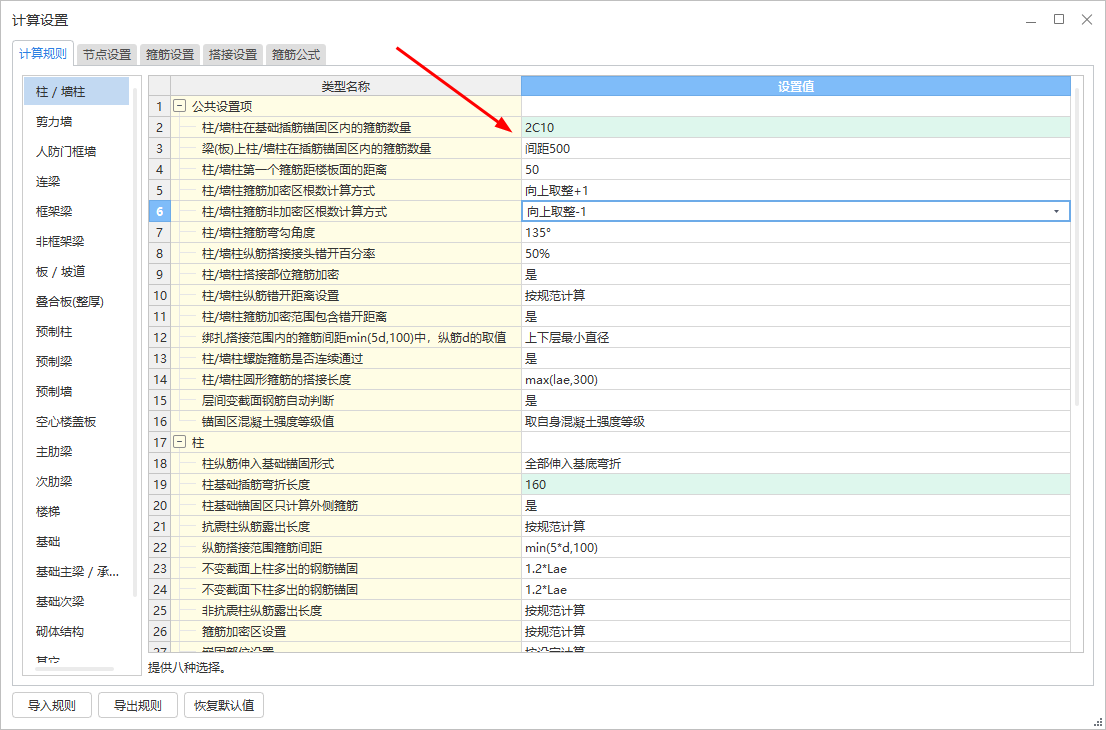Select 剪力墙 in the category list
Image resolution: width=1106 pixels, height=730 pixels.
(x=76, y=121)
